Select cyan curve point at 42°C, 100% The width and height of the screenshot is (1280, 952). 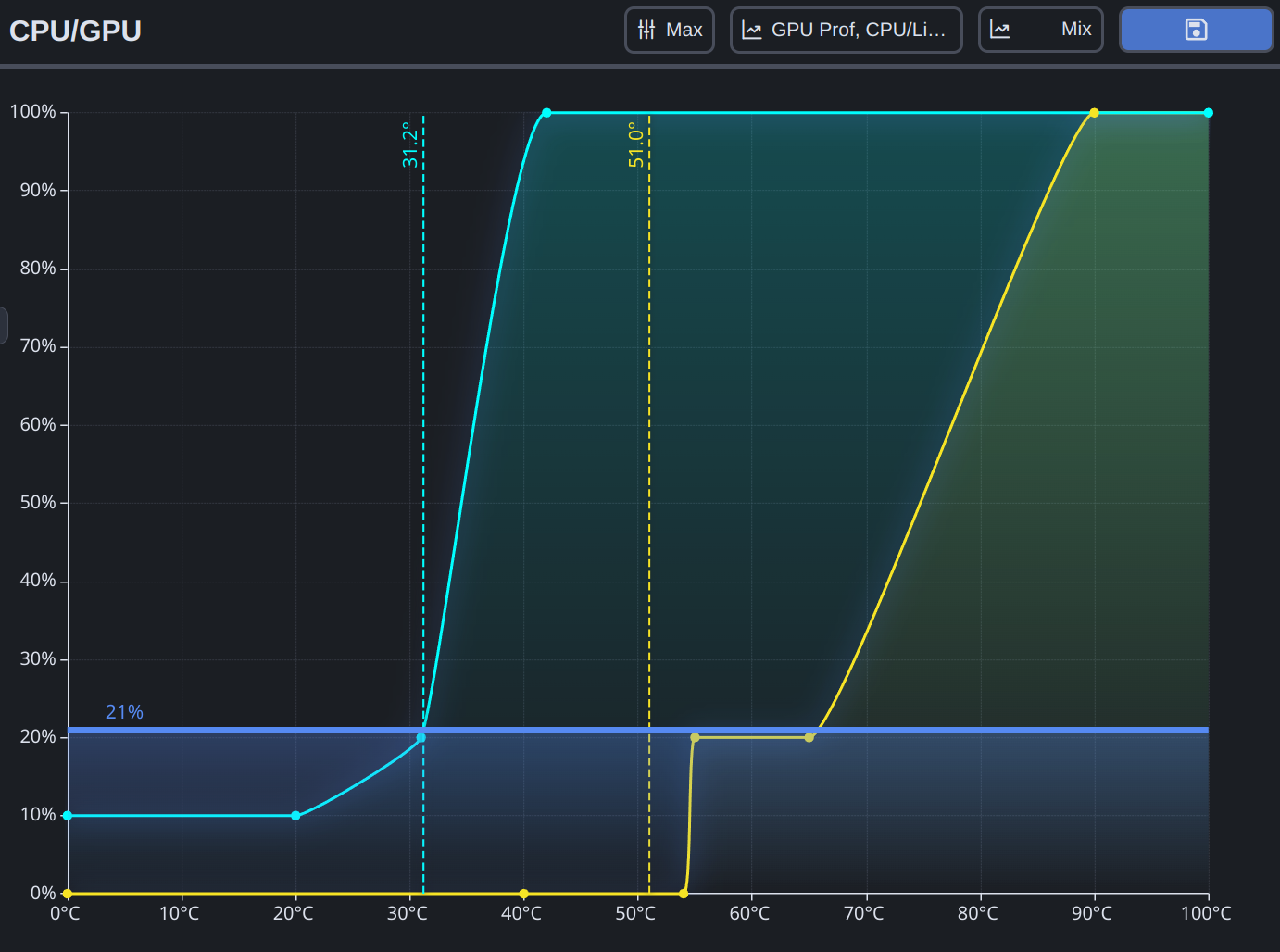click(x=546, y=113)
